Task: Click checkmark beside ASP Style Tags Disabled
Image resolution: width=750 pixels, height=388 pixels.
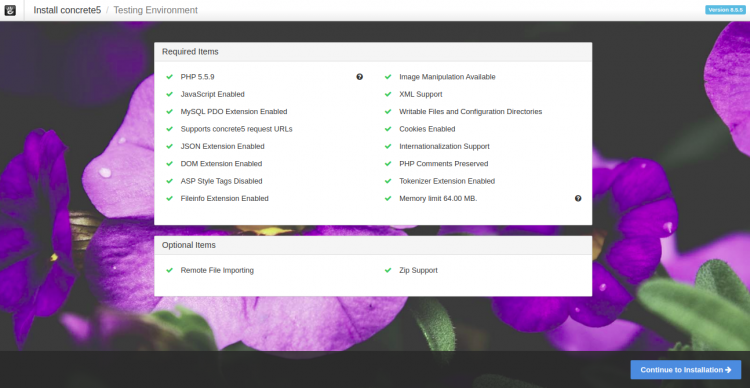Action: [x=169, y=181]
